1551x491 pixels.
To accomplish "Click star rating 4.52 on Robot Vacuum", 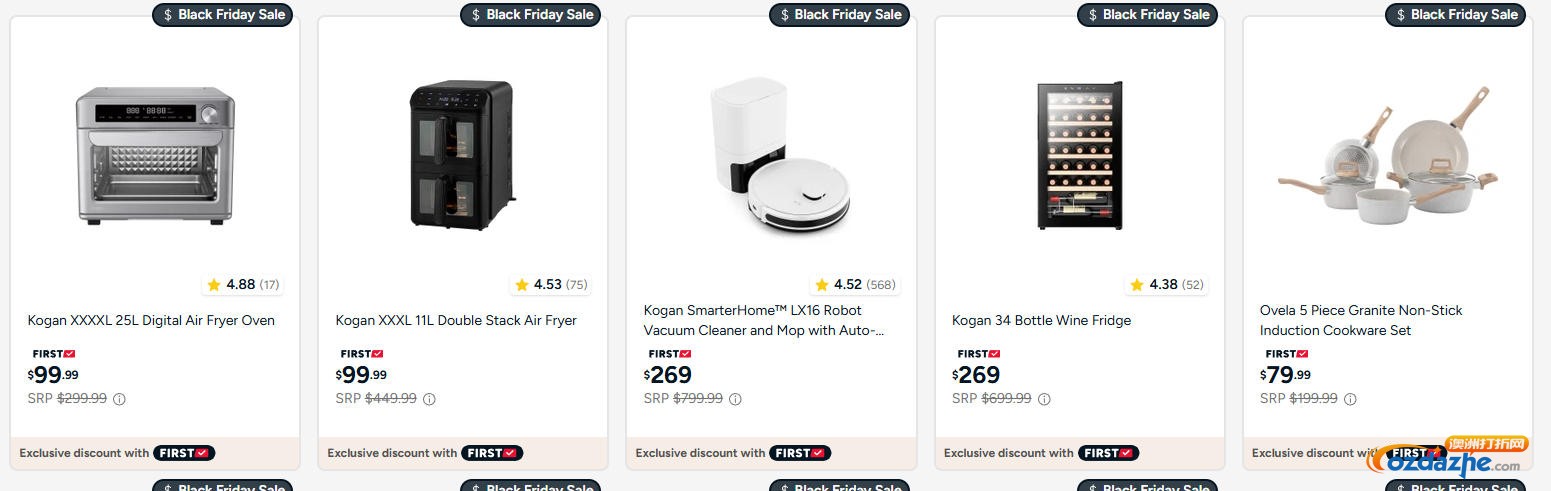I will point(854,285).
